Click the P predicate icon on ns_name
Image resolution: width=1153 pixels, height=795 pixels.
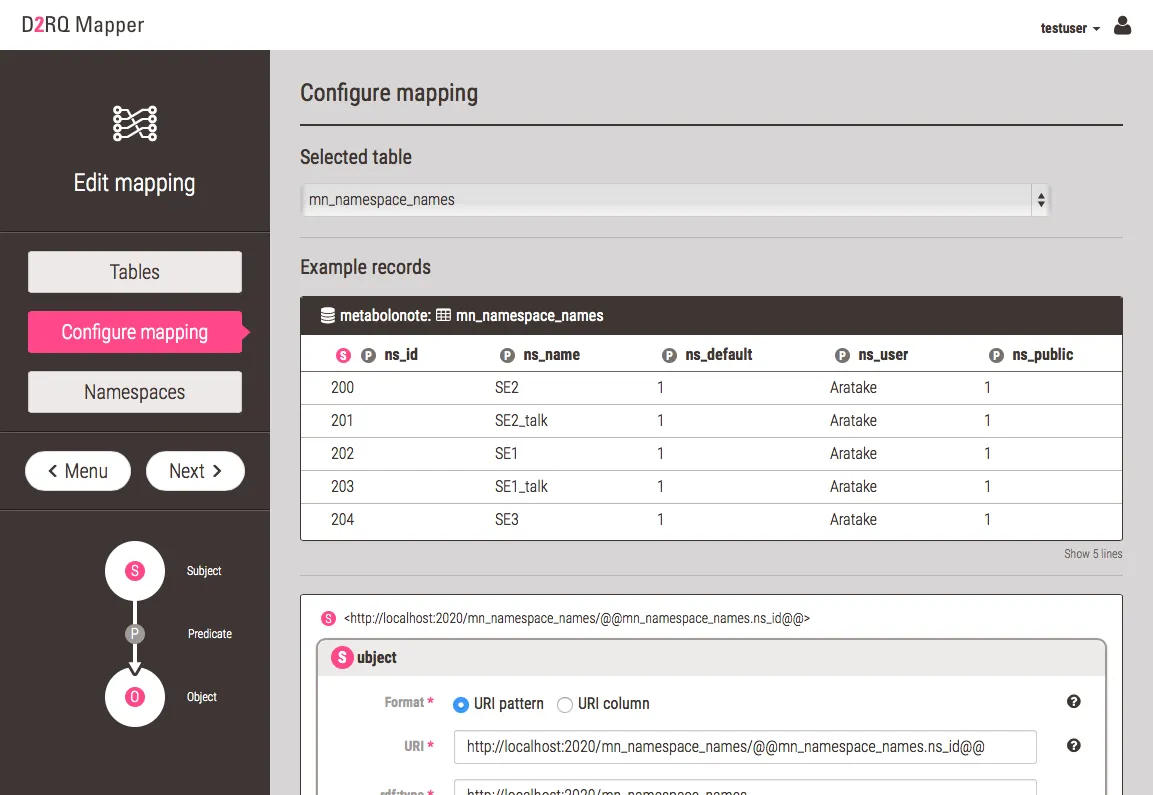click(x=507, y=355)
